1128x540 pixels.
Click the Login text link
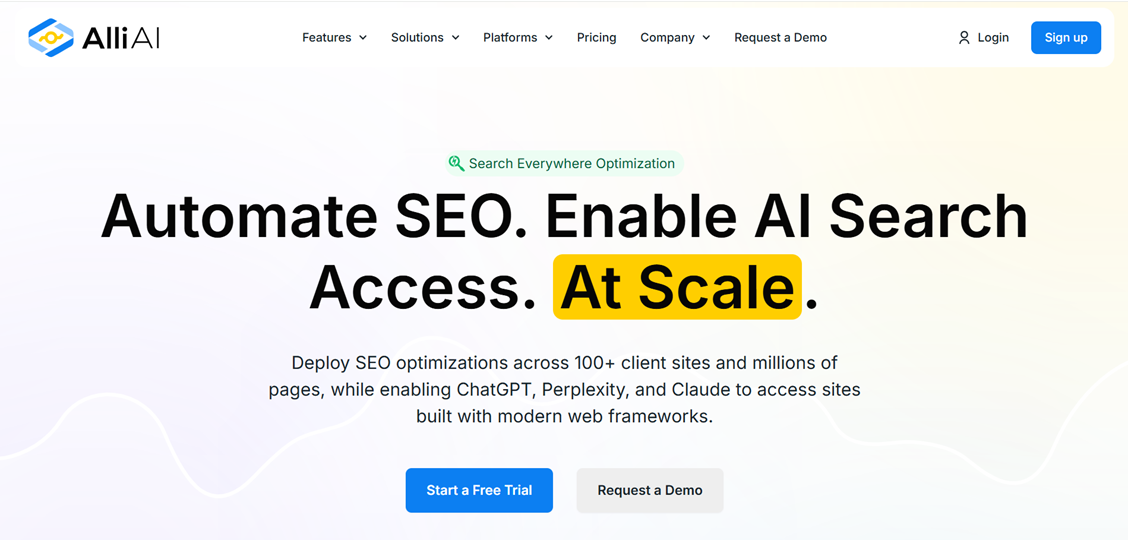[993, 38]
